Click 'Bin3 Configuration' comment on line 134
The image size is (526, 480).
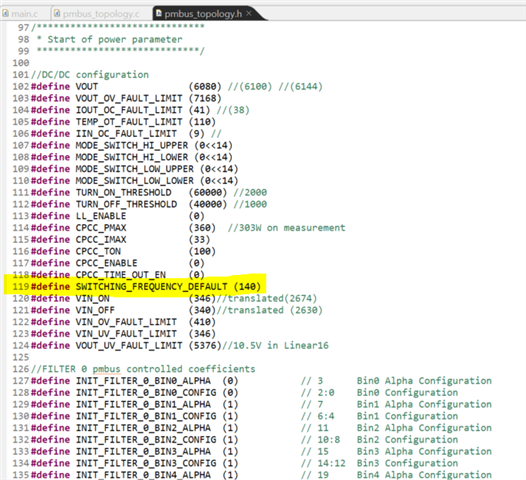point(408,463)
